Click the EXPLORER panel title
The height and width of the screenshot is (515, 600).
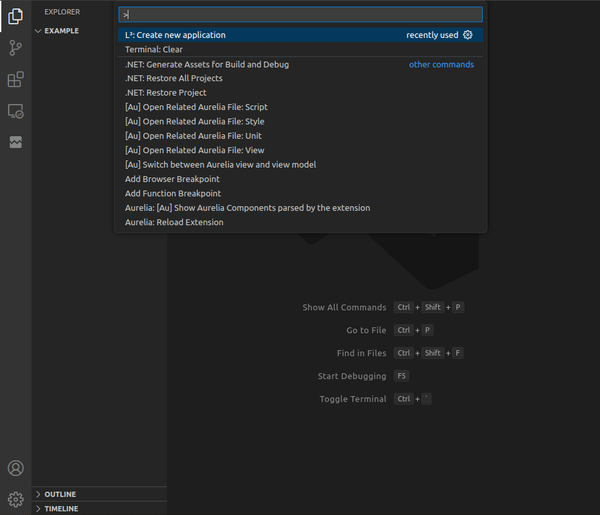tap(62, 12)
